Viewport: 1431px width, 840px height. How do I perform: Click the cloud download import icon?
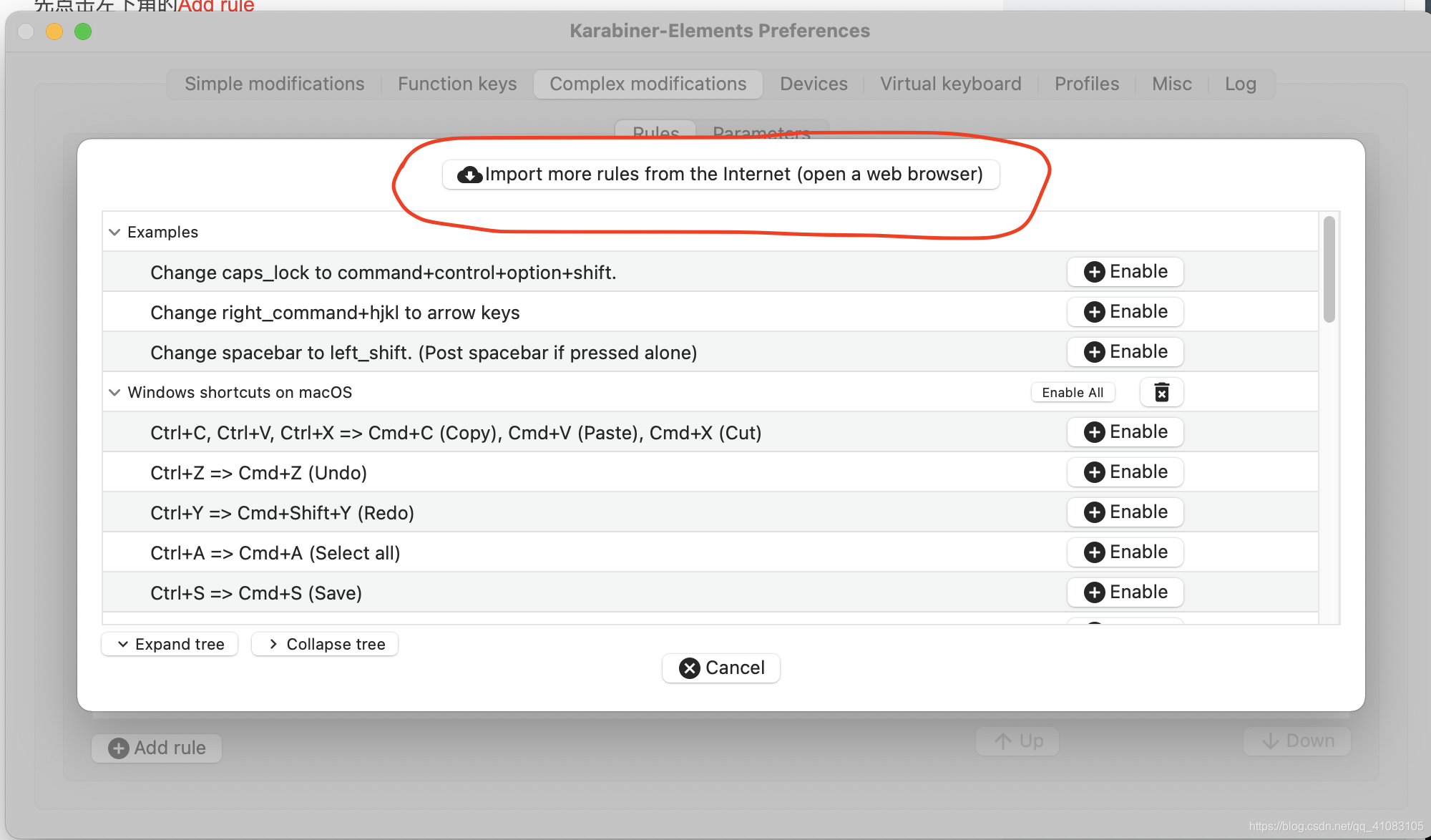point(469,175)
